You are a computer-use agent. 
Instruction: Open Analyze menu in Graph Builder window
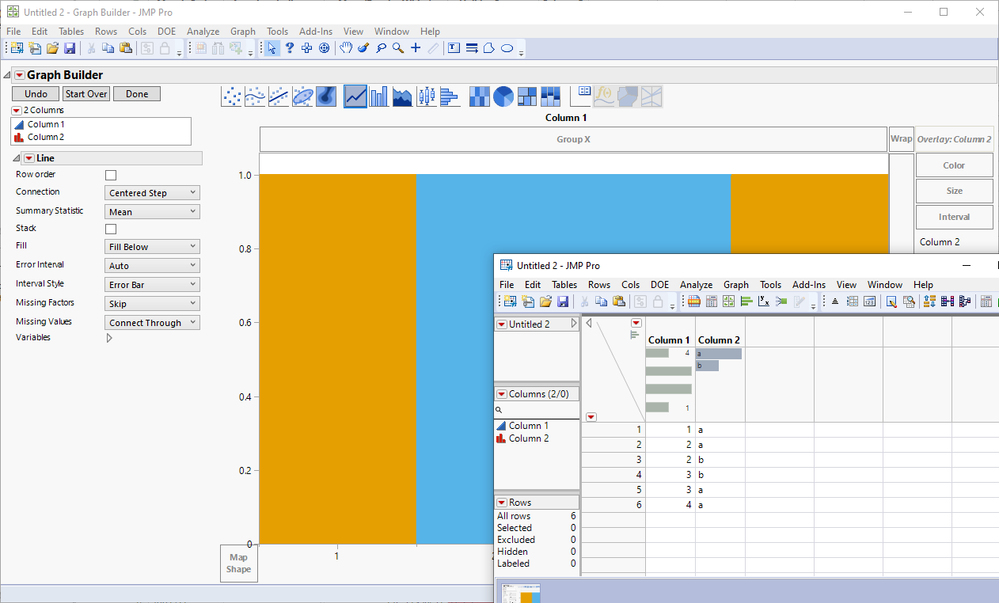(203, 31)
